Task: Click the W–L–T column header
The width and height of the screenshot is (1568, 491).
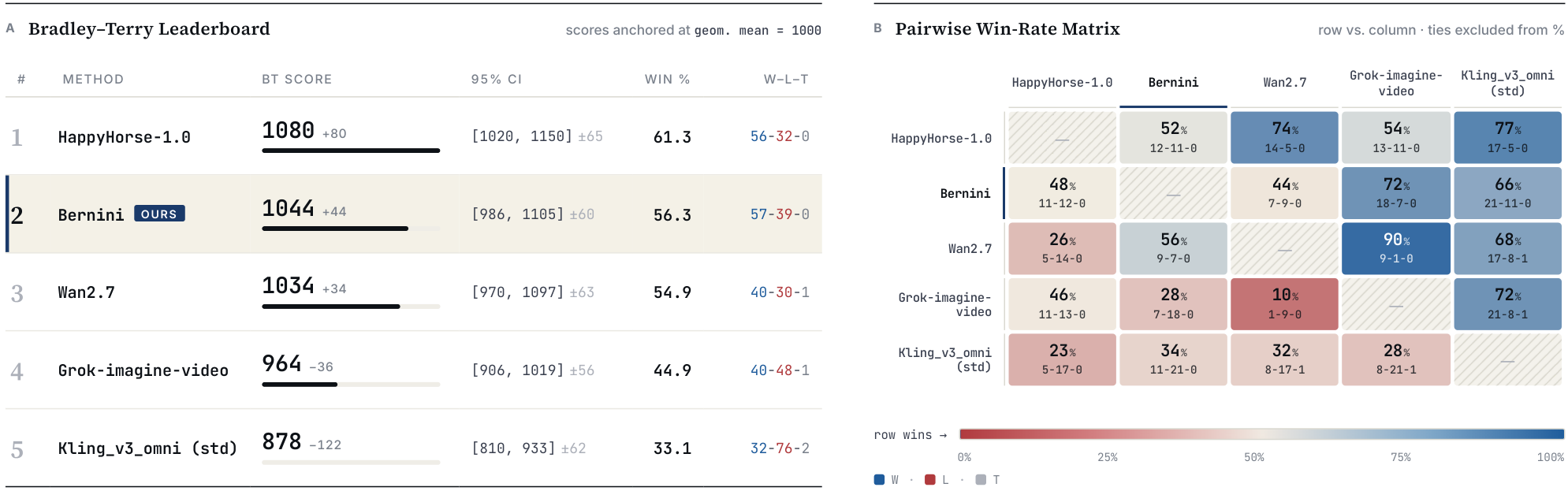Action: pos(786,79)
